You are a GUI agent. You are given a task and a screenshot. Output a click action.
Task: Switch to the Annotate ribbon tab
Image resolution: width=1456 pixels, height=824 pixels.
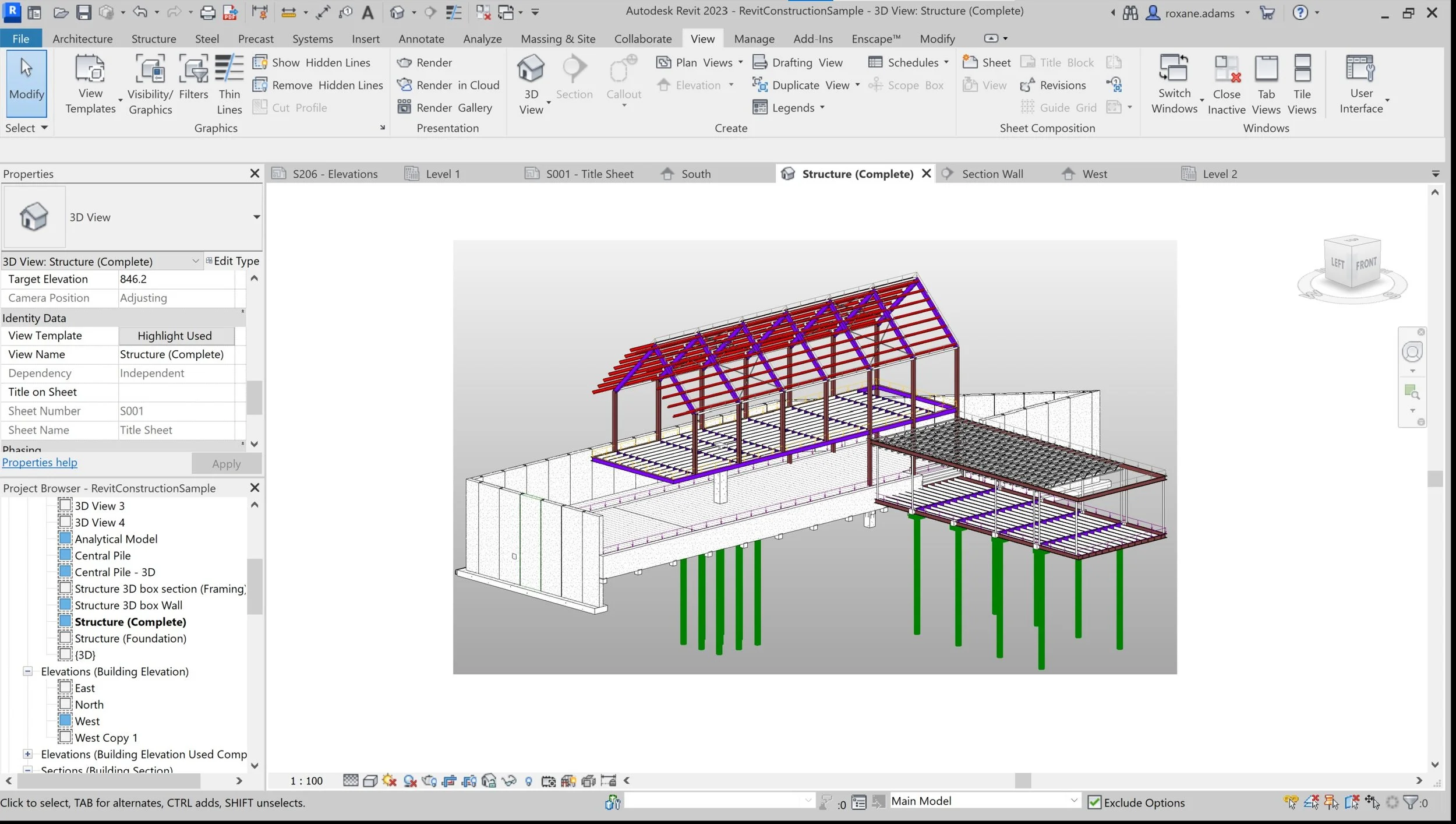(x=420, y=39)
